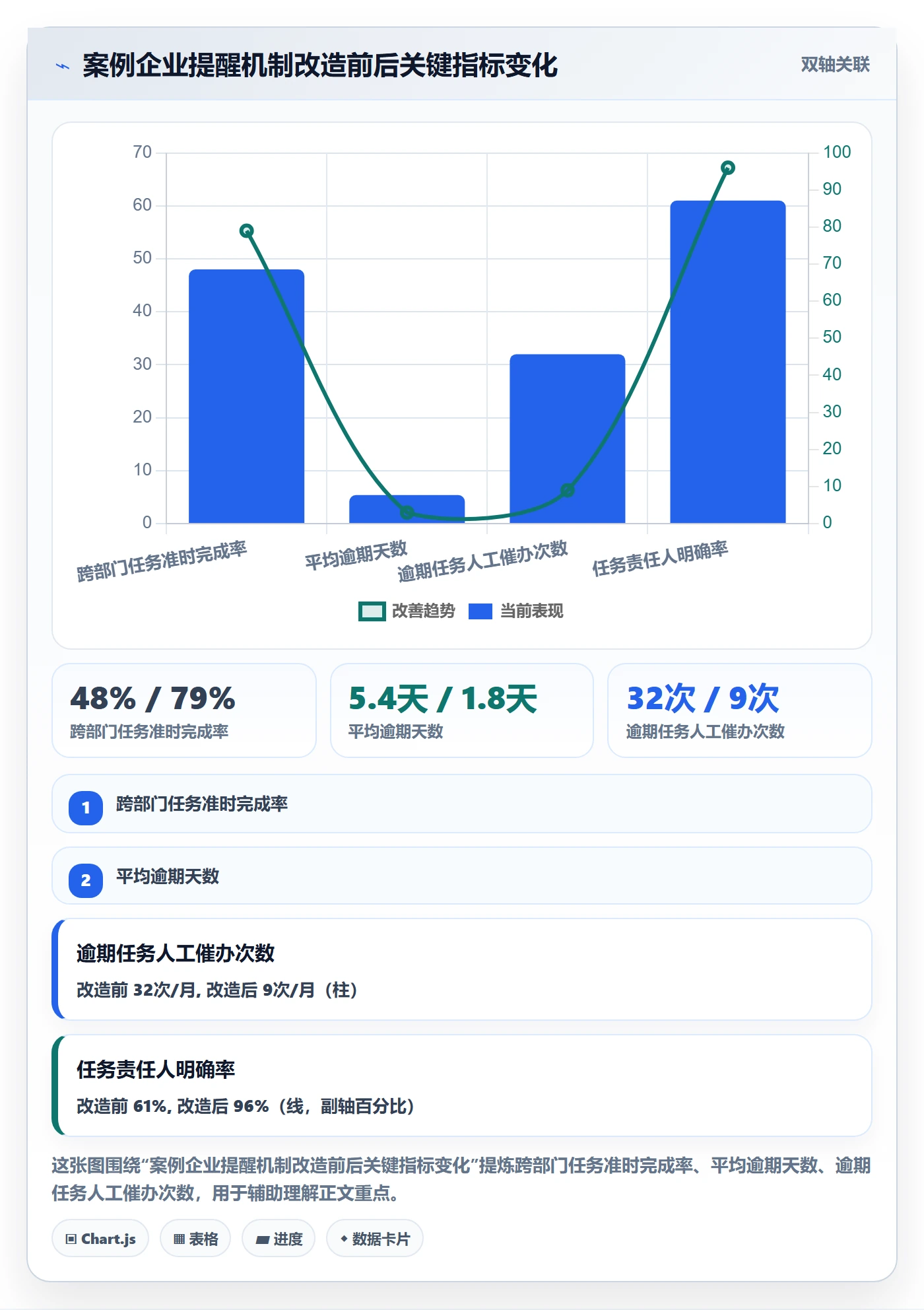Click the 逾期任务人工催办次数 detail card heading

[176, 953]
